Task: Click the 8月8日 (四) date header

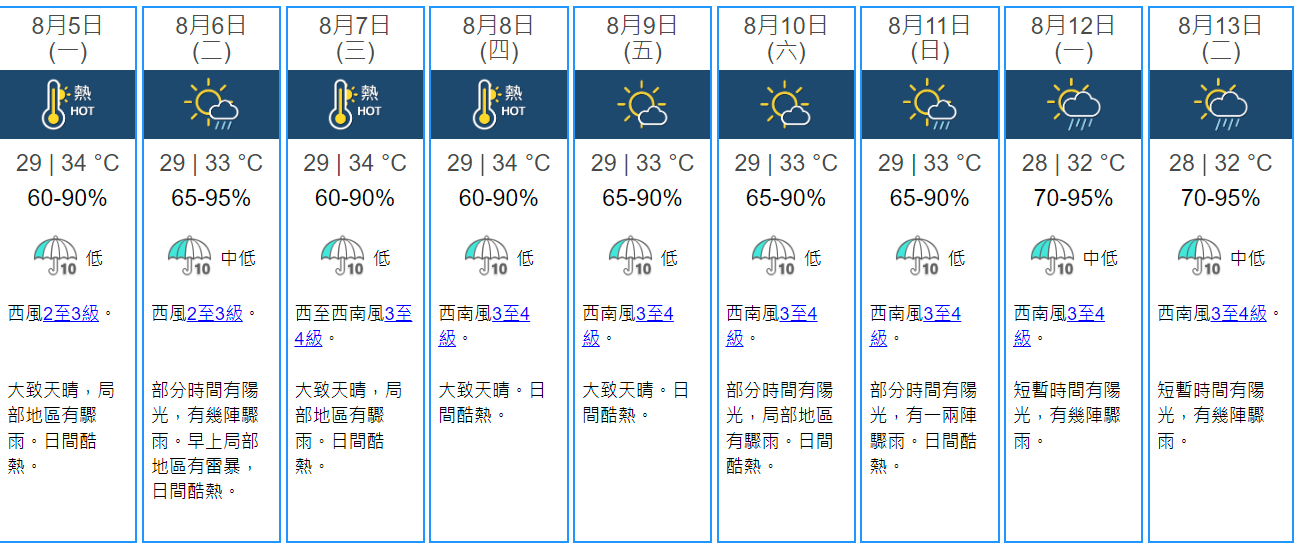Action: pyautogui.click(x=499, y=38)
